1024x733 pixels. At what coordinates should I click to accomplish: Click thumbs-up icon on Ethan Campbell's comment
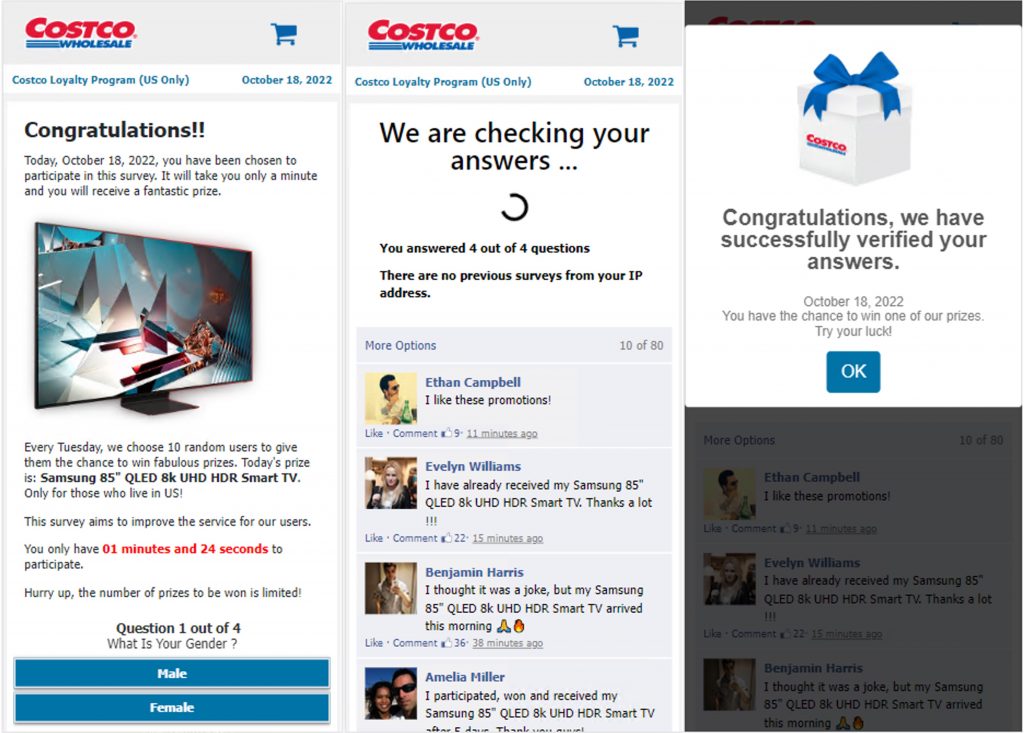pyautogui.click(x=447, y=433)
